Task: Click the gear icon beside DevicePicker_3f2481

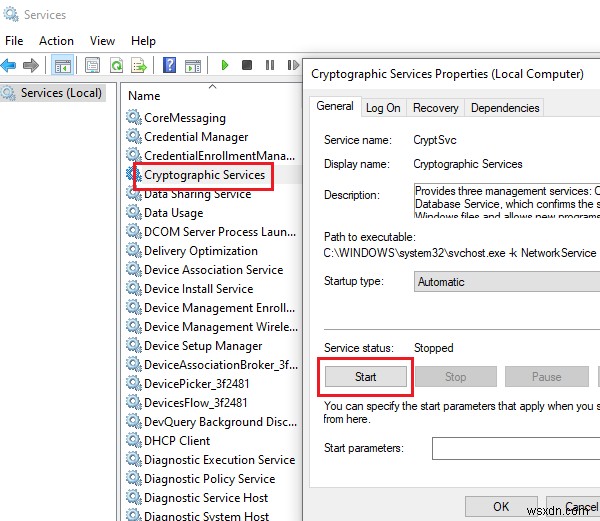Action: [x=134, y=383]
